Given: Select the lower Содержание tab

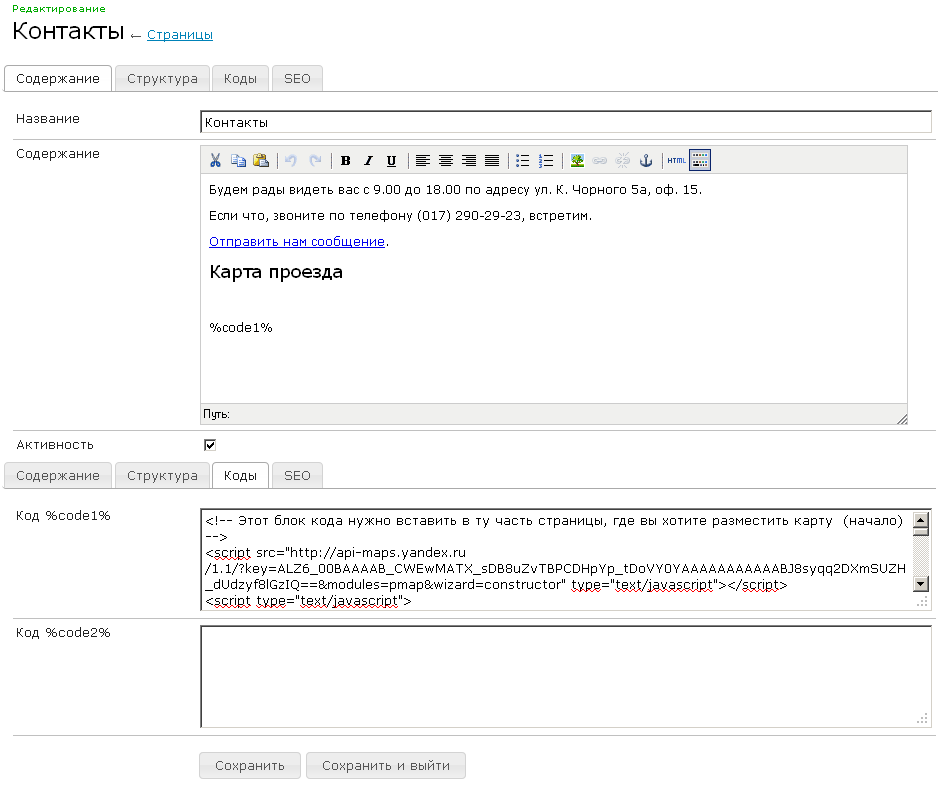Looking at the screenshot, I should 58,475.
